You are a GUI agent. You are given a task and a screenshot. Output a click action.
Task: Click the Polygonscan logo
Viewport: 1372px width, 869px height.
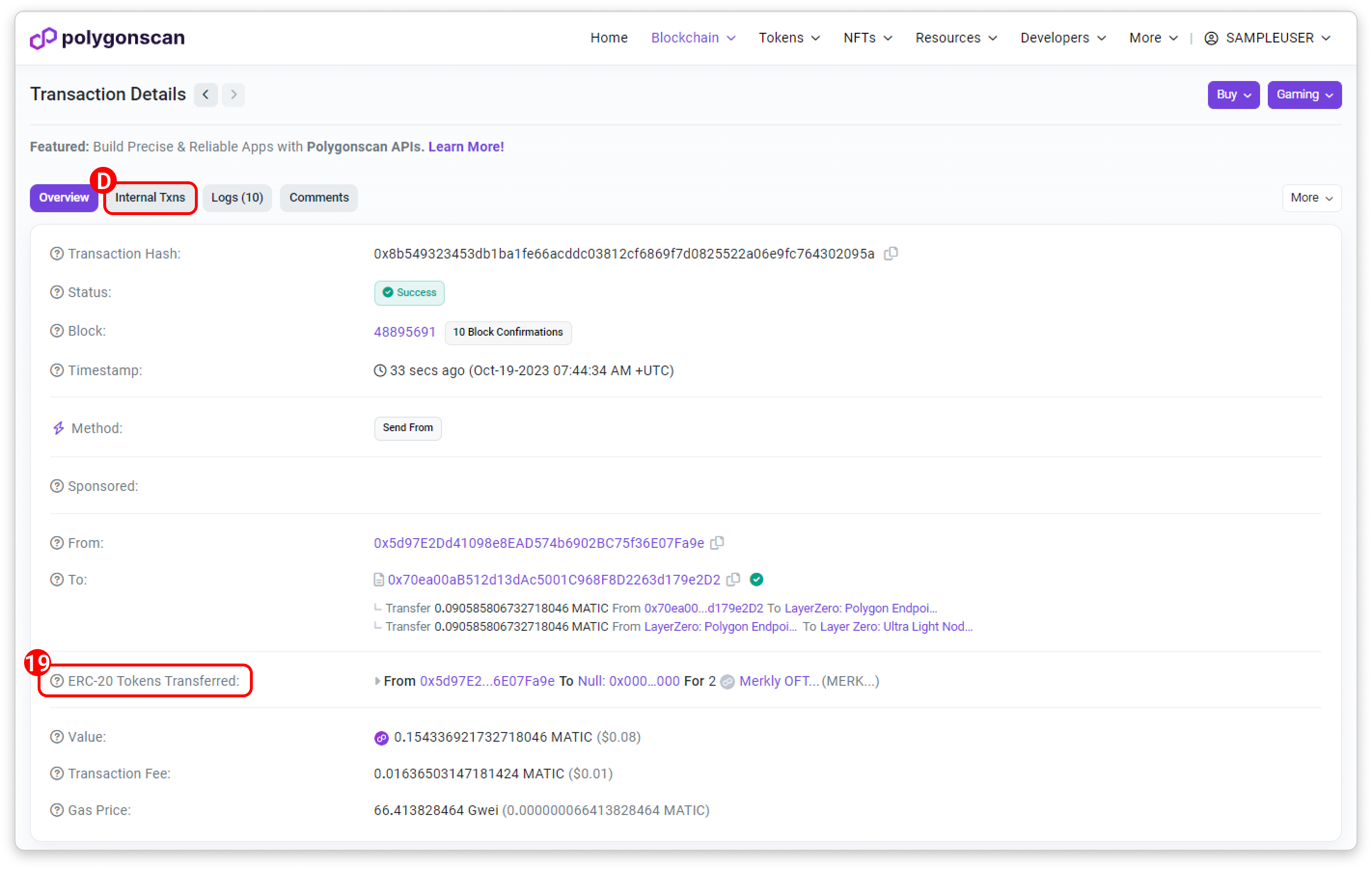click(x=107, y=38)
